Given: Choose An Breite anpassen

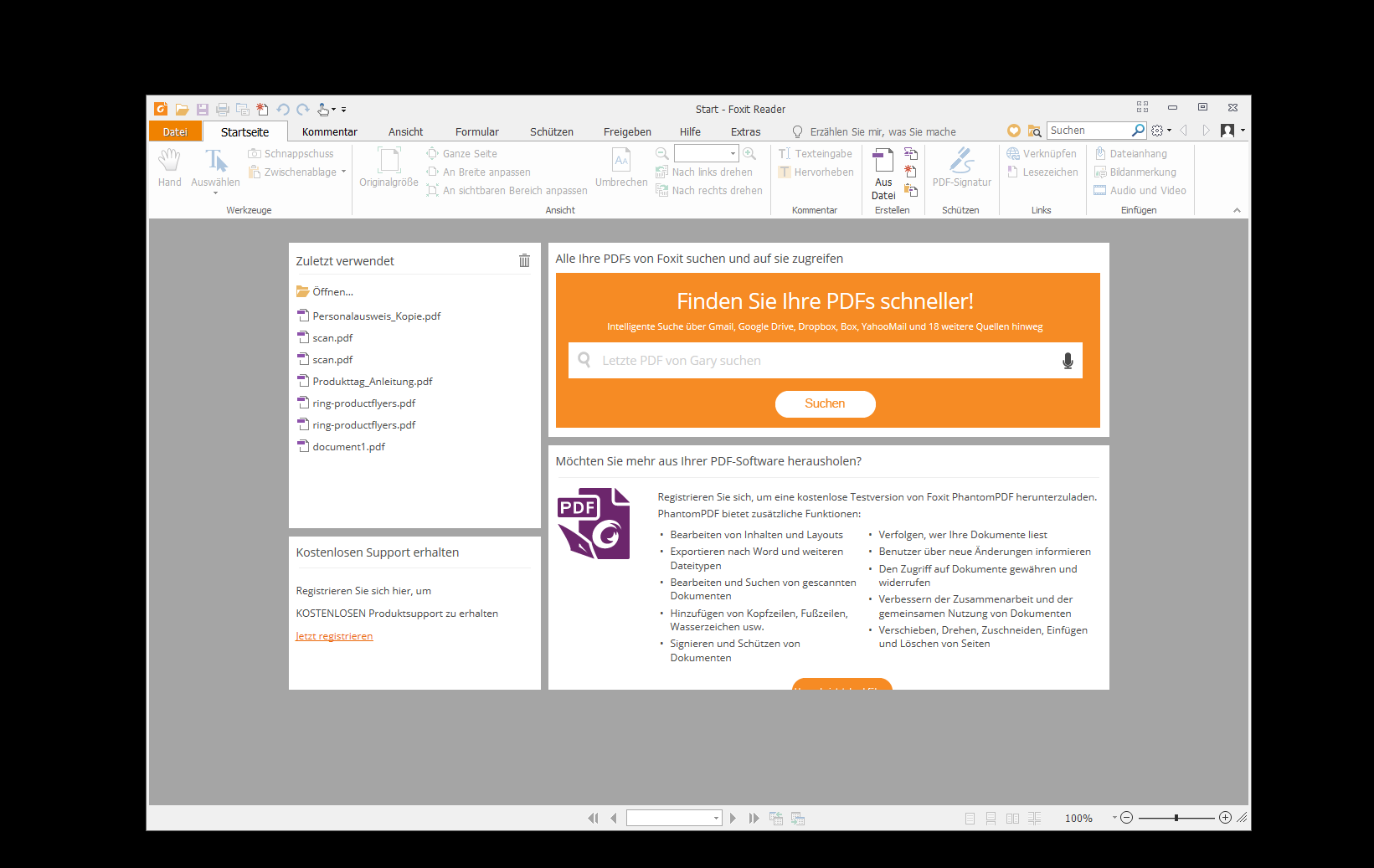Looking at the screenshot, I should pyautogui.click(x=478, y=172).
